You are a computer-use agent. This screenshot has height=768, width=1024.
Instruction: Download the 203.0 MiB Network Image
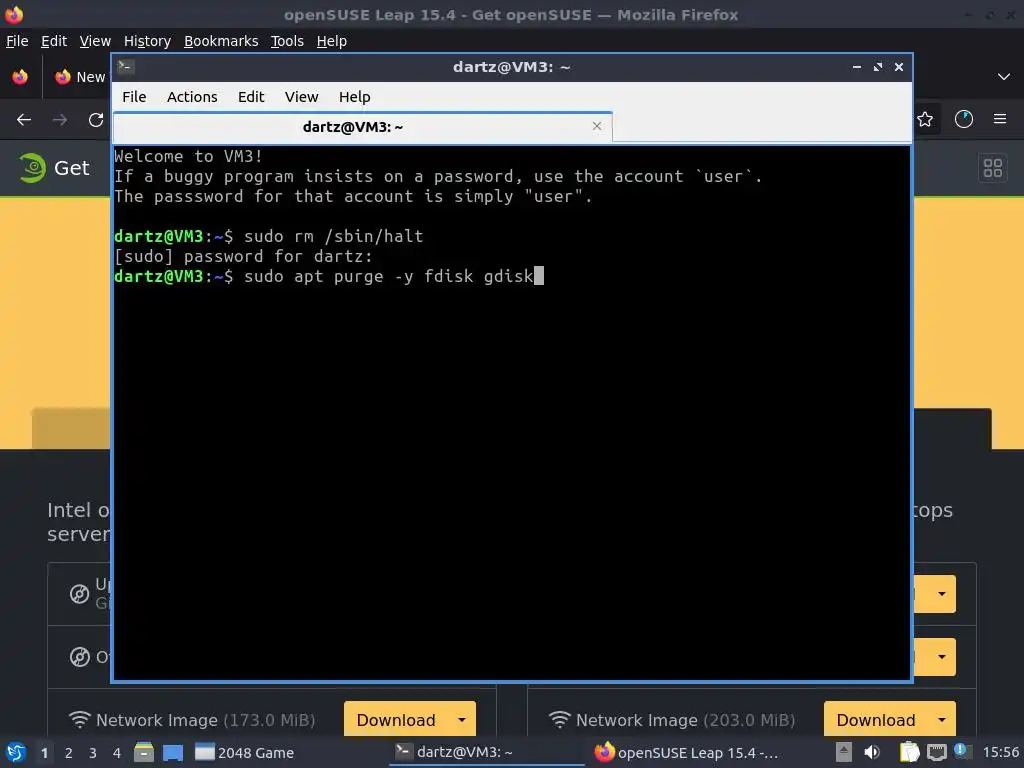[876, 720]
